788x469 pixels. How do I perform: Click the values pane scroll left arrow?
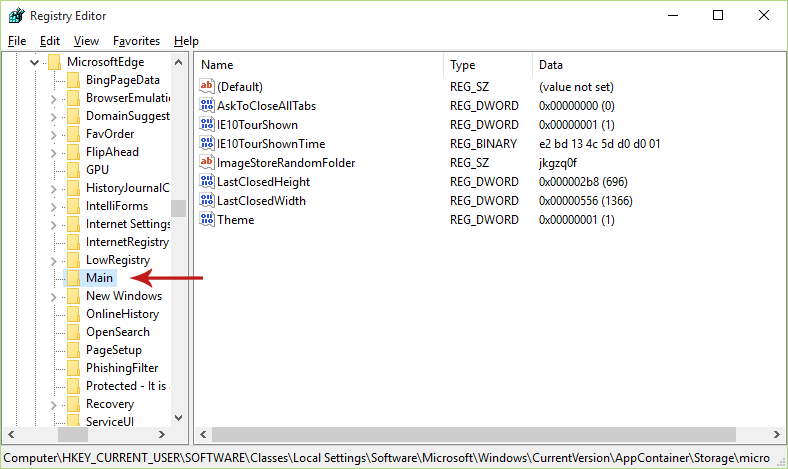pyautogui.click(x=203, y=434)
